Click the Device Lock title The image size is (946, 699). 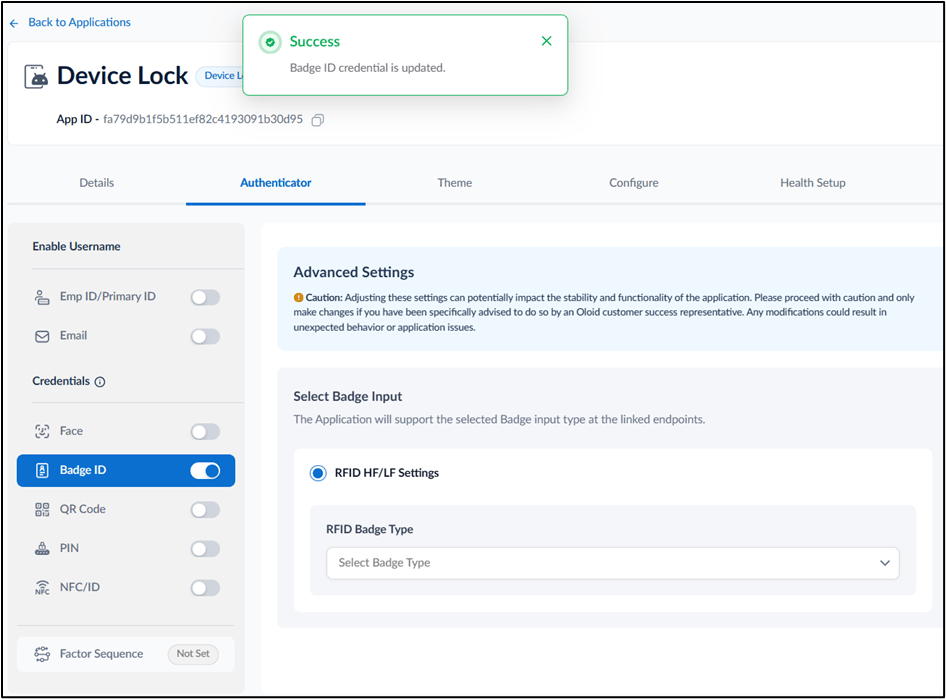[x=122, y=76]
